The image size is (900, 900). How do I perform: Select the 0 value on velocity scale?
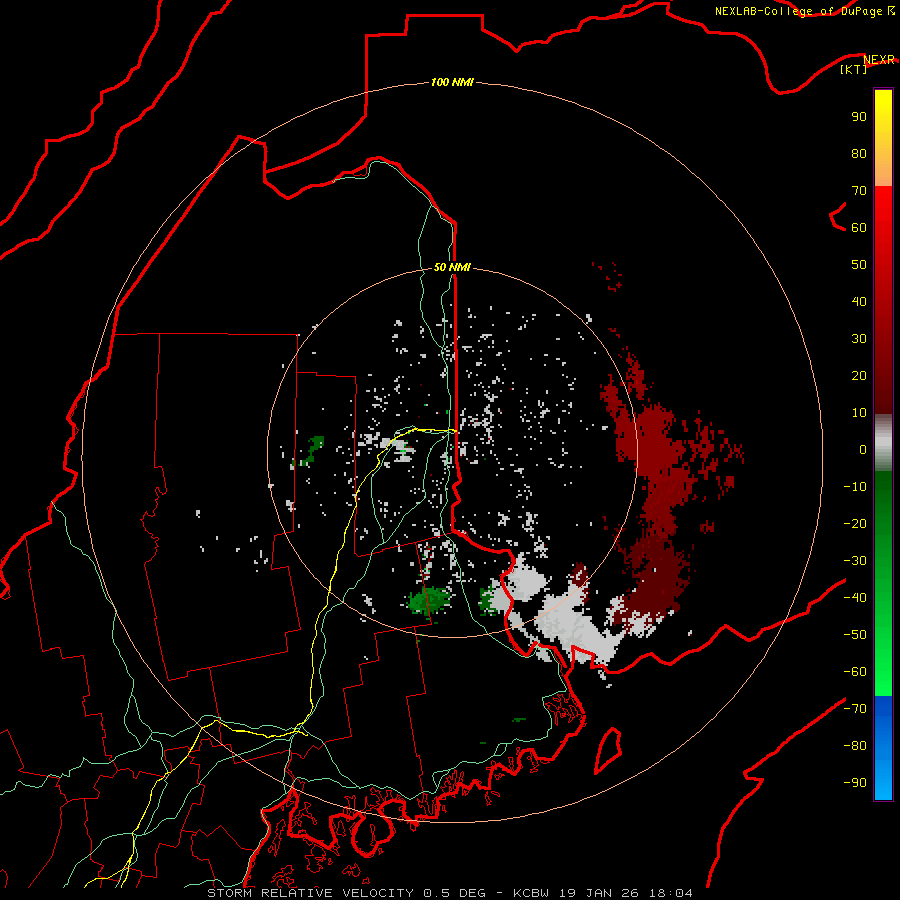(x=863, y=449)
